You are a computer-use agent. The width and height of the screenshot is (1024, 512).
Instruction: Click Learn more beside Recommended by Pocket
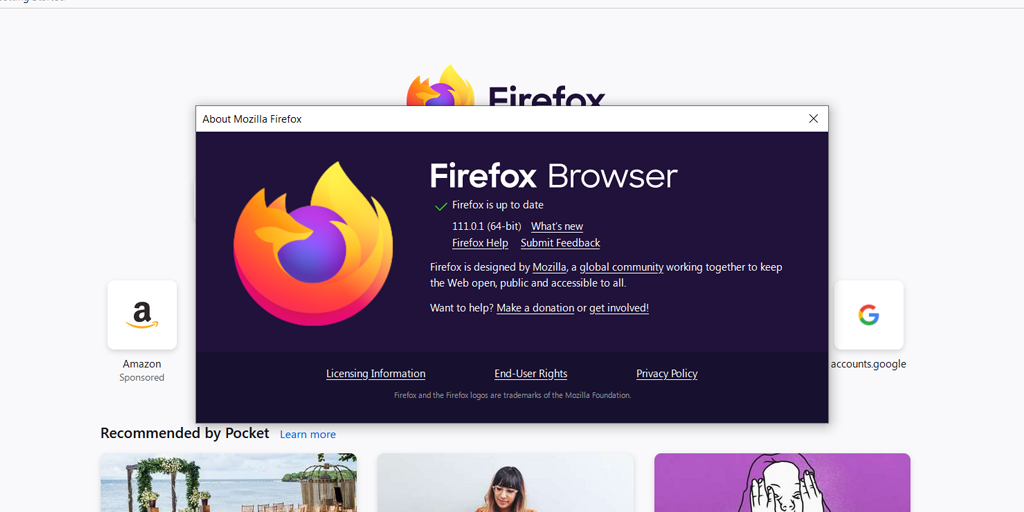point(308,434)
